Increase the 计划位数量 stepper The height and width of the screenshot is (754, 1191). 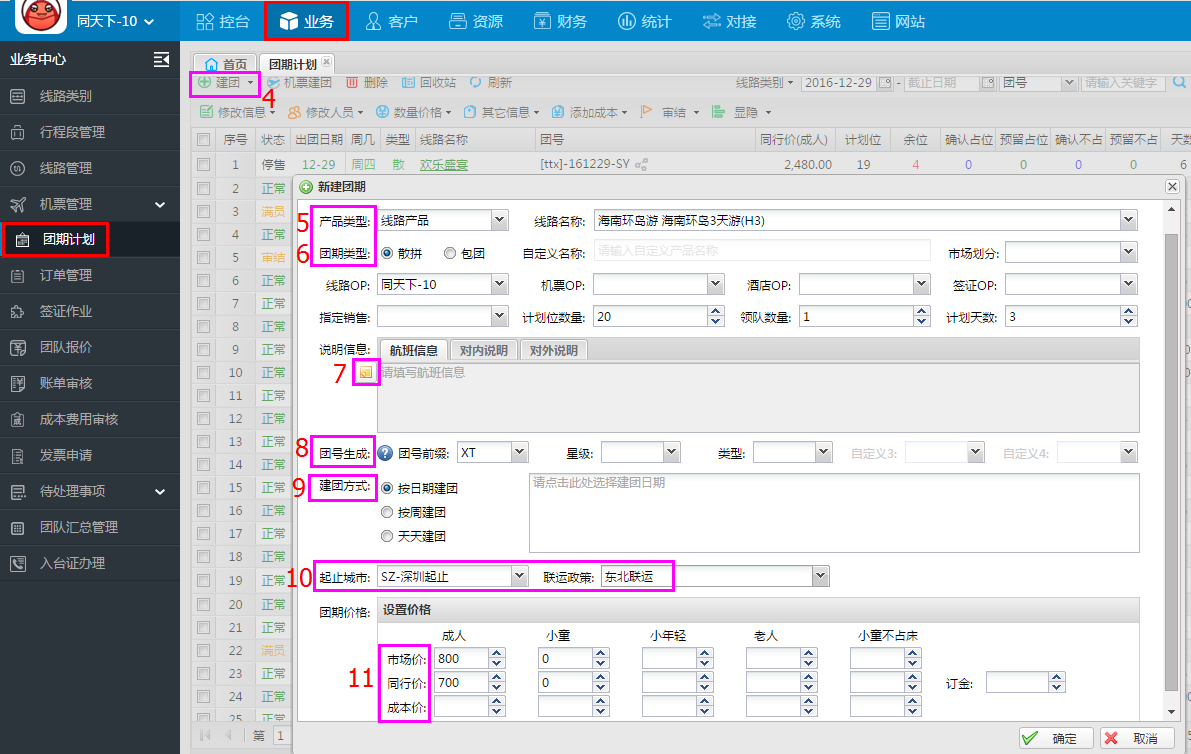tap(716, 312)
